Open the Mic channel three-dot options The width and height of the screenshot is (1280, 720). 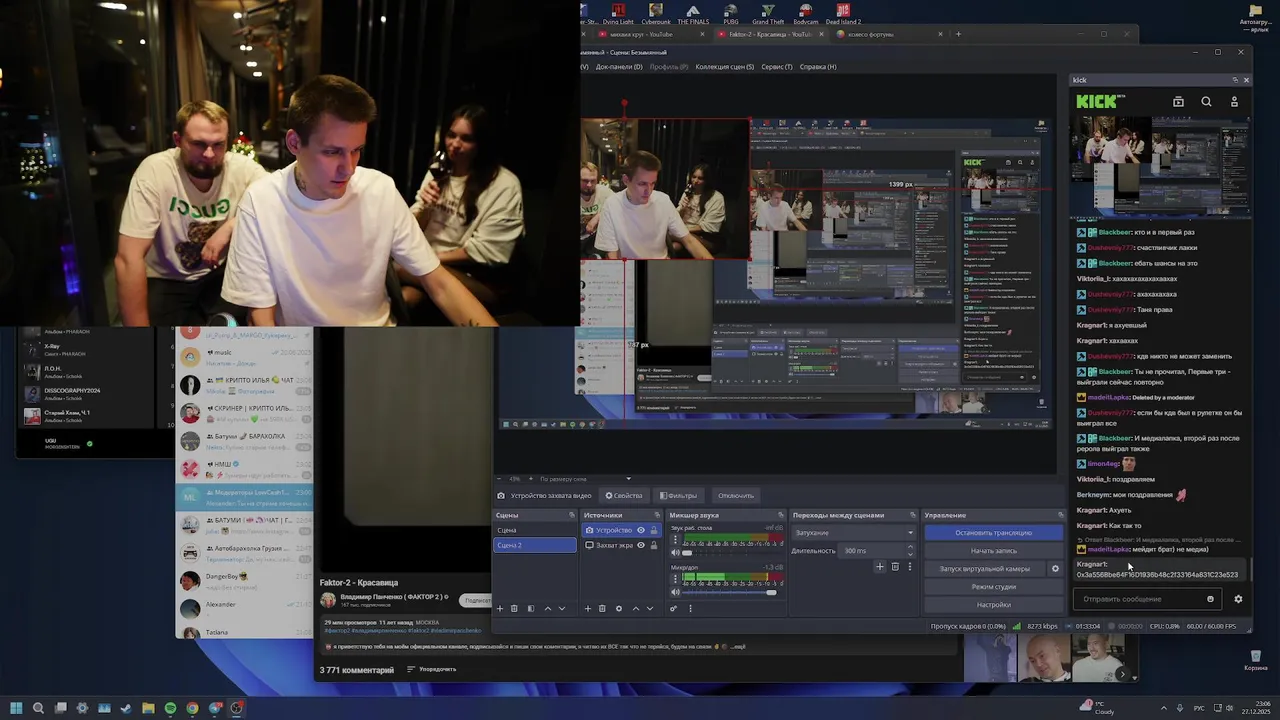[675, 578]
